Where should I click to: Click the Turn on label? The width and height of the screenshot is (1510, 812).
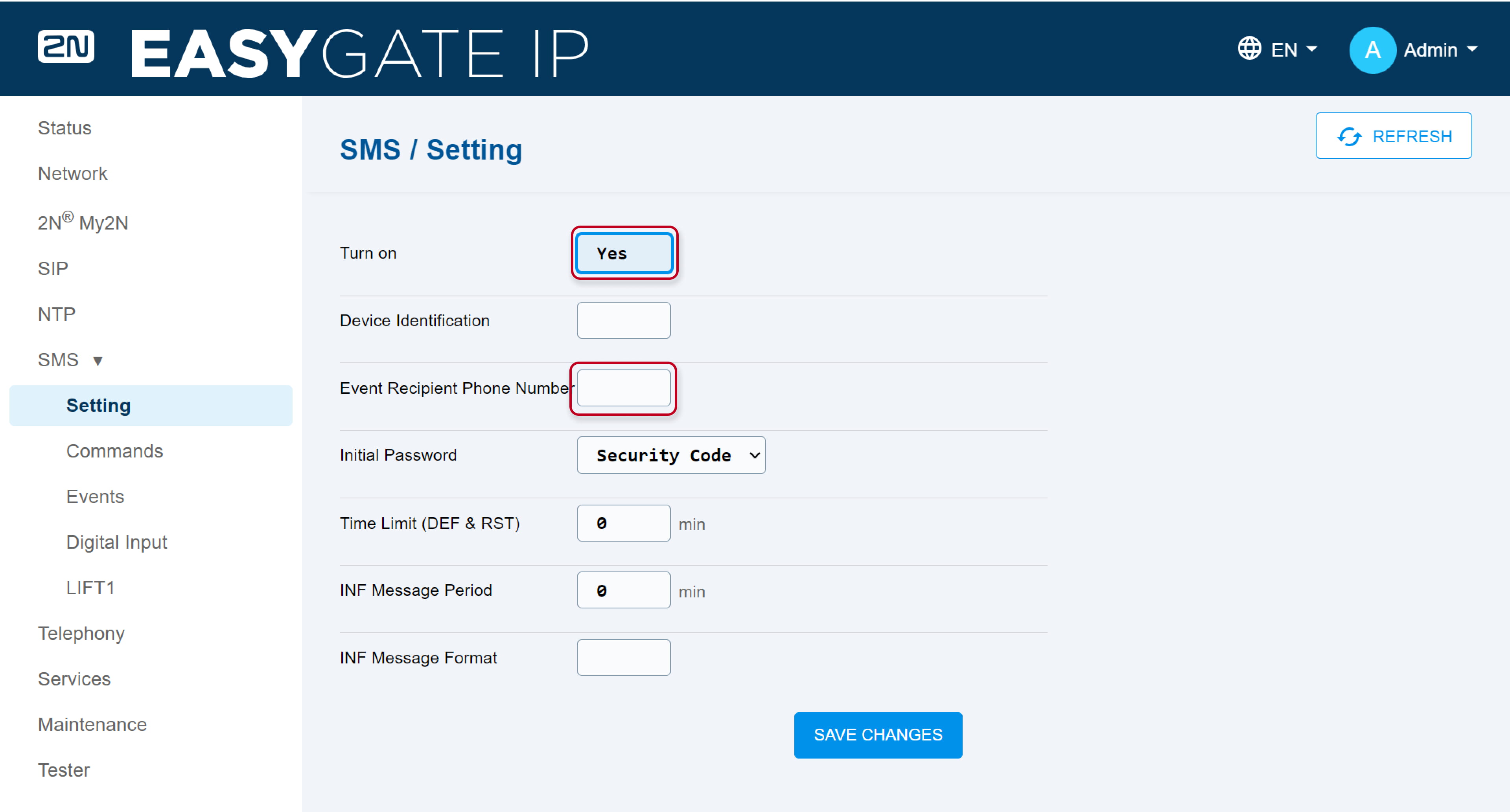(368, 253)
